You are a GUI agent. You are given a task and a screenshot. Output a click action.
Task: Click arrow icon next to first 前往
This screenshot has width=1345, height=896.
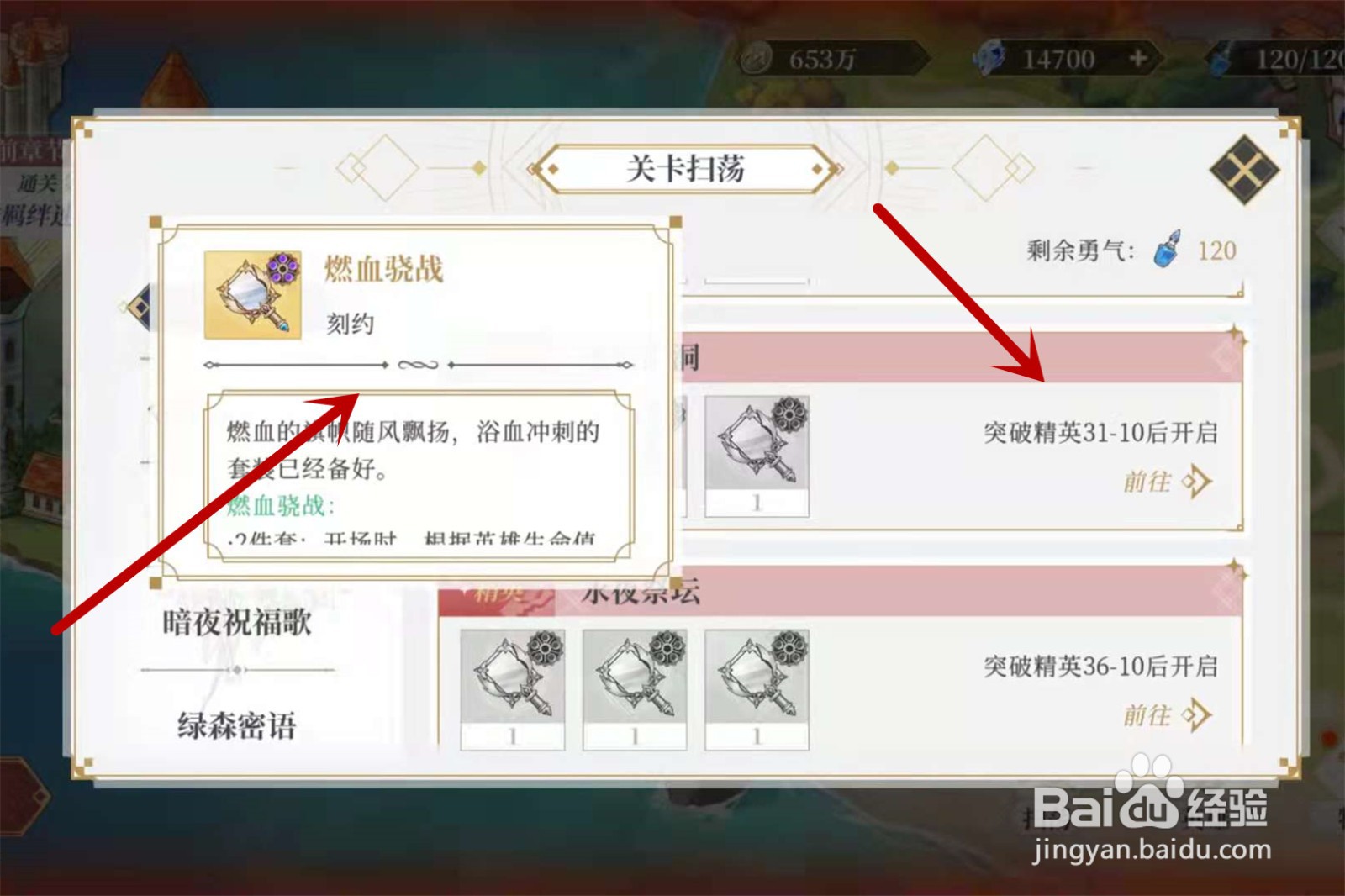coord(1196,482)
